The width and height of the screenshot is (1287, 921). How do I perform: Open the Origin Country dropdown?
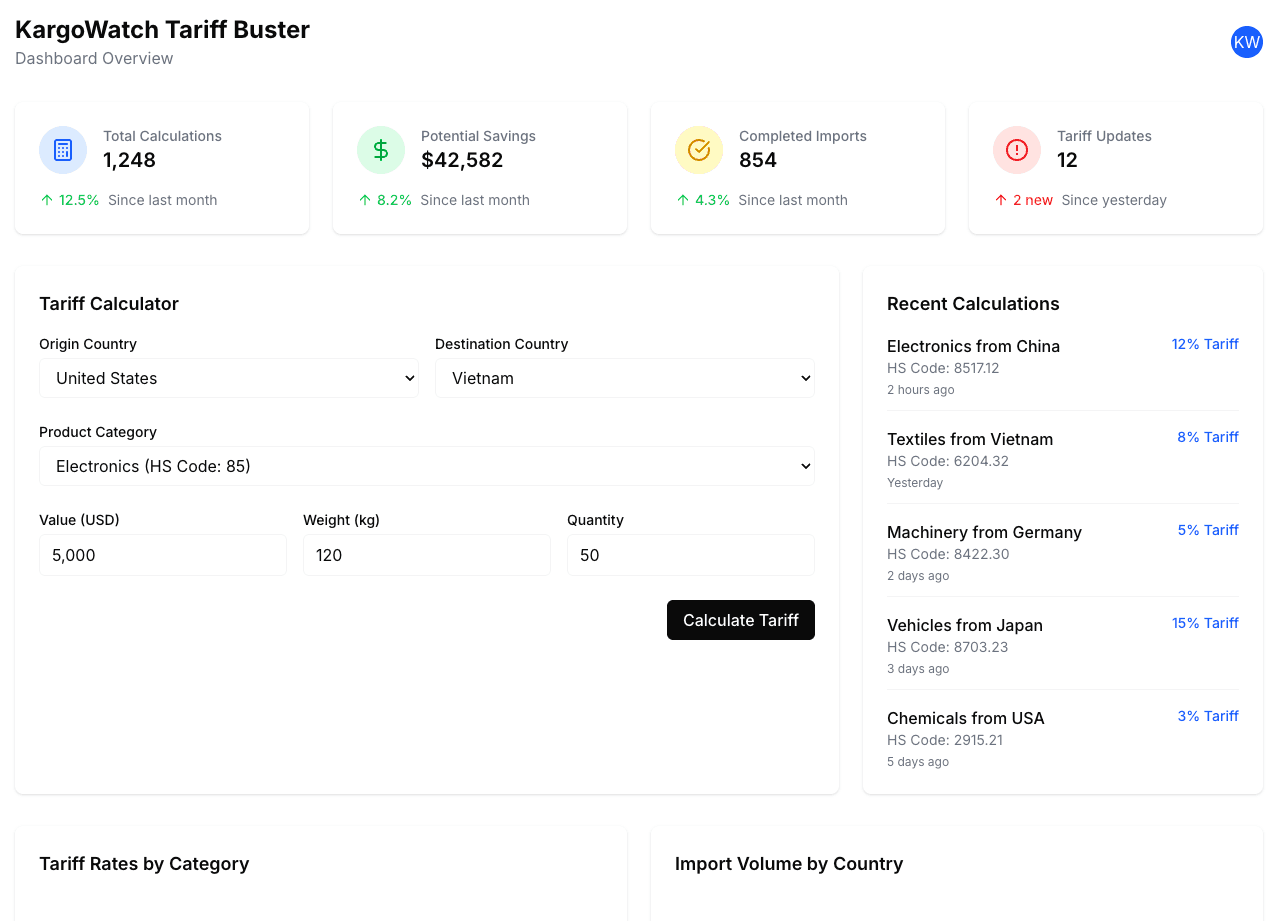228,378
